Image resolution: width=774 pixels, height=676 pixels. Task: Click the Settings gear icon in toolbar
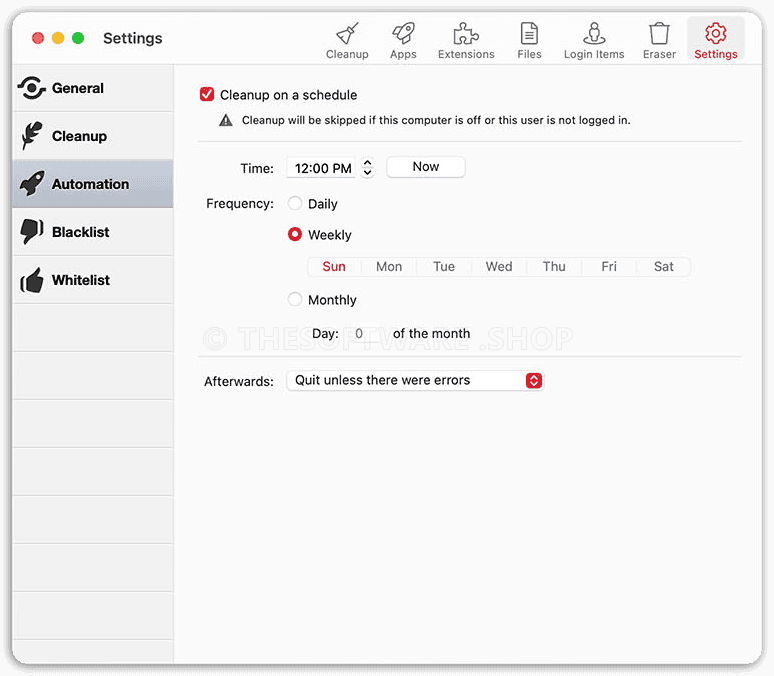716,34
